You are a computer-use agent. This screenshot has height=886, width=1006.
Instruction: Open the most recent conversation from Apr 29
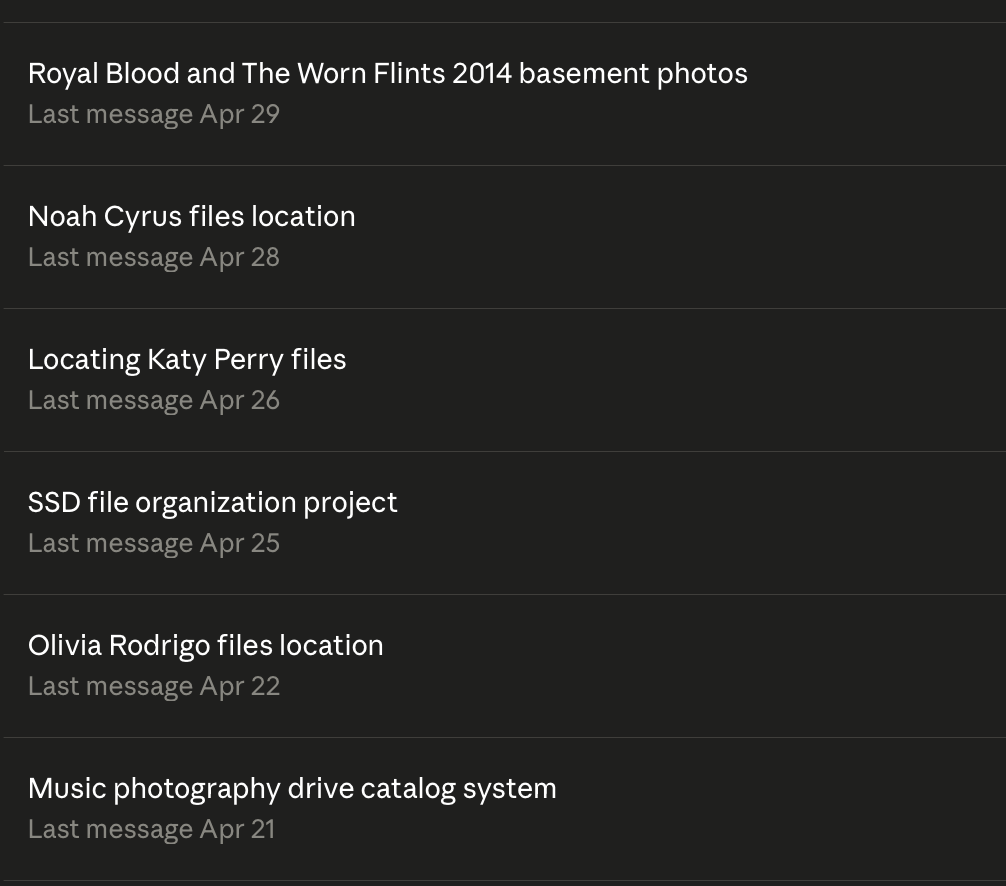point(504,94)
